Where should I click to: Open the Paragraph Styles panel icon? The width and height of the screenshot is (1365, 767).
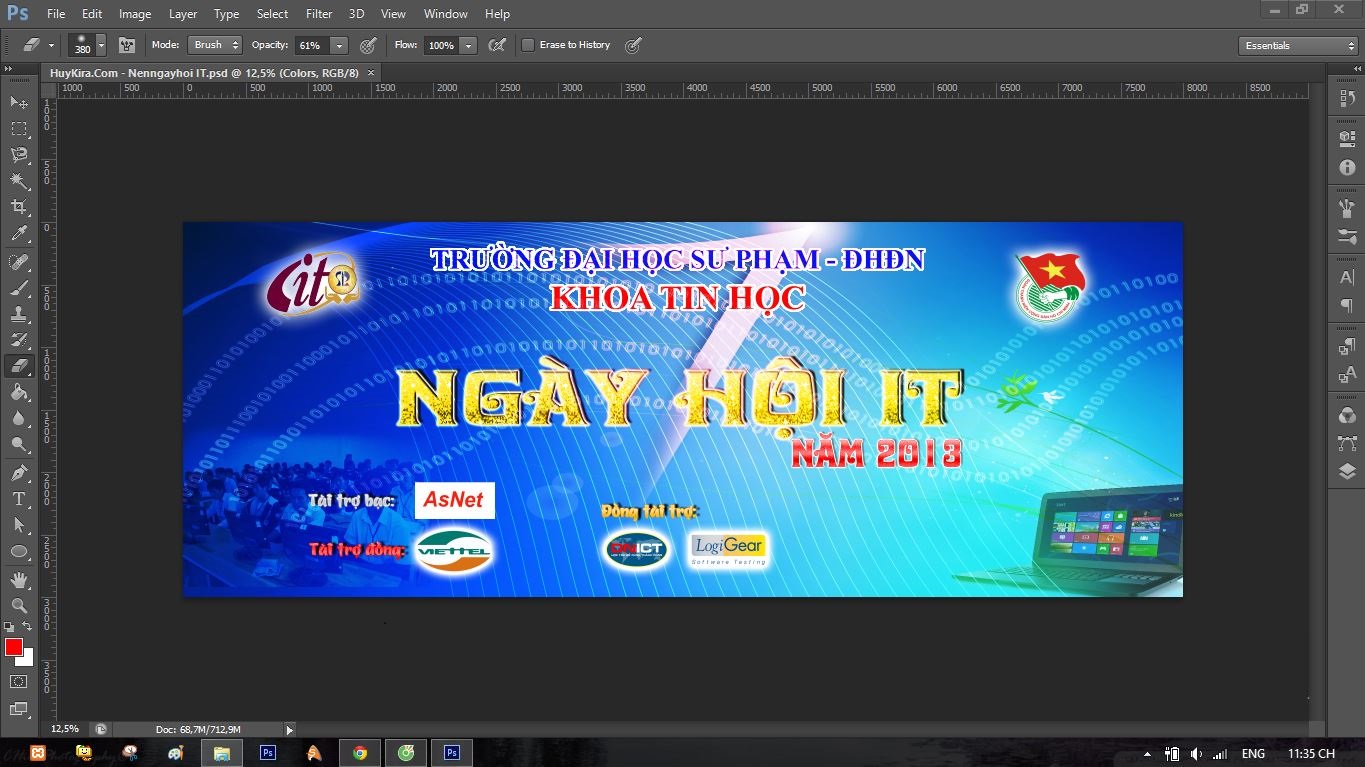tap(1347, 346)
